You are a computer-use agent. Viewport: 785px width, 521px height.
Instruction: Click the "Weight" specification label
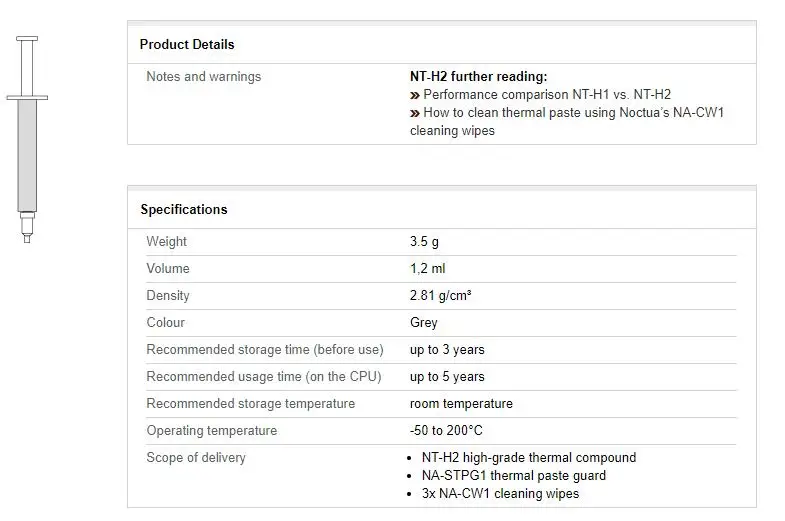167,241
